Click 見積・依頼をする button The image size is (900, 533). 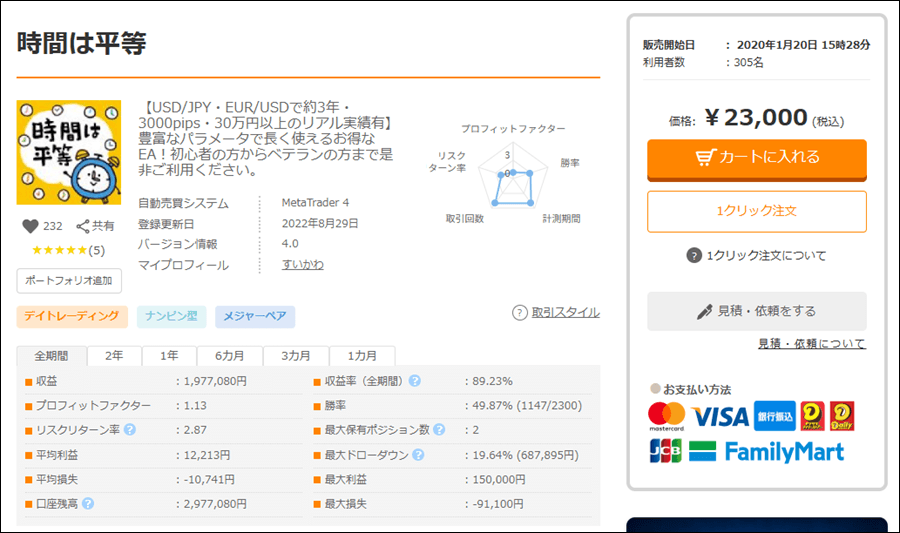(x=757, y=311)
